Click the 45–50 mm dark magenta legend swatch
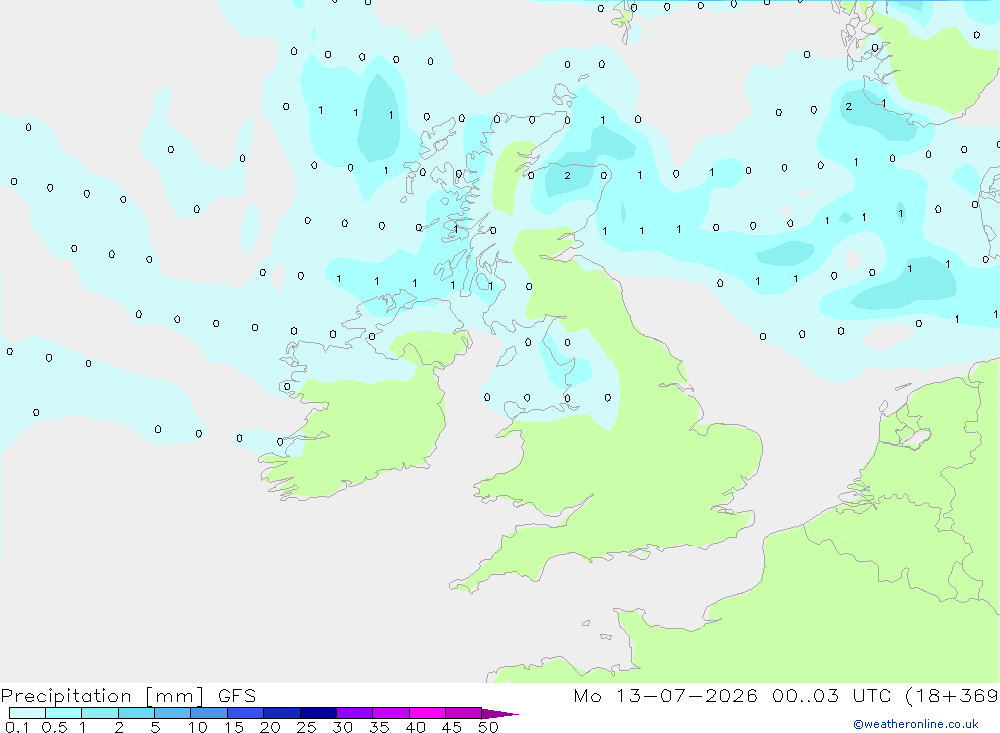 (464, 713)
